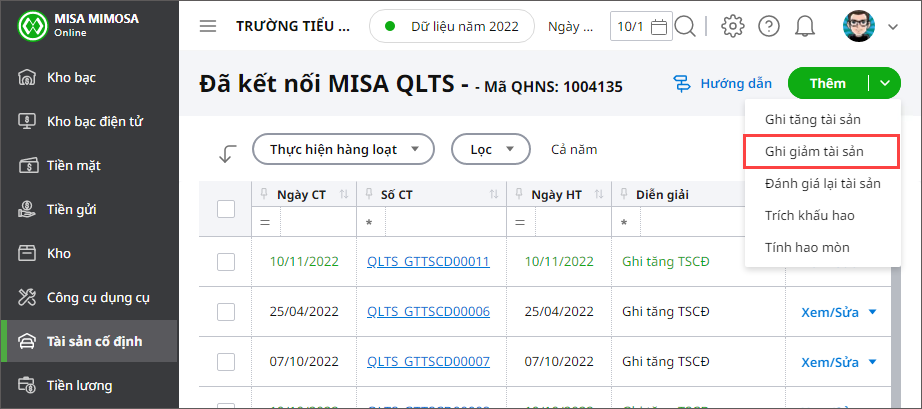Click the Diễn giải filter input field

(693, 223)
